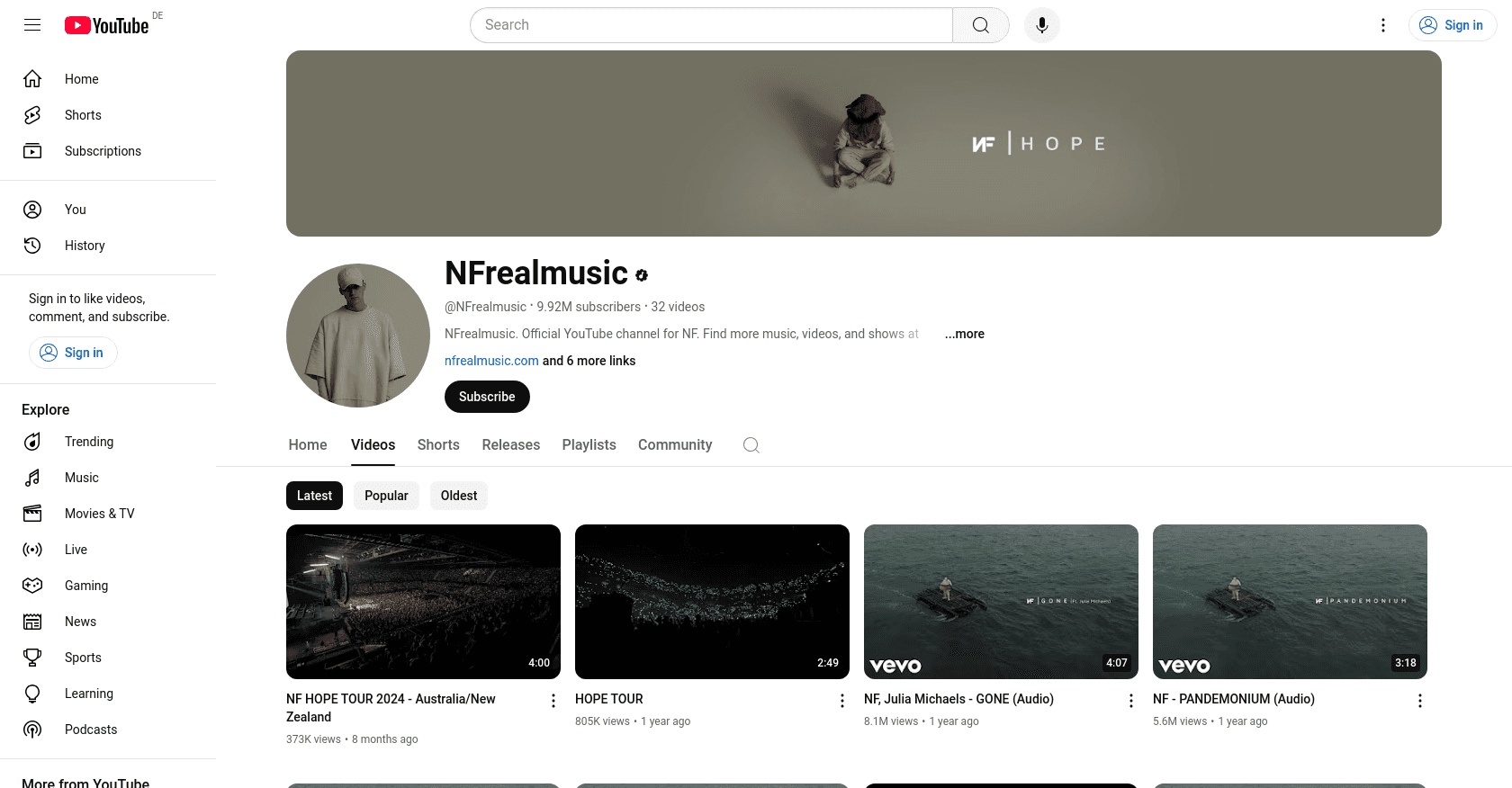Screen dimensions: 1512x788
Task: Expand channel description with ...more
Action: tap(964, 334)
